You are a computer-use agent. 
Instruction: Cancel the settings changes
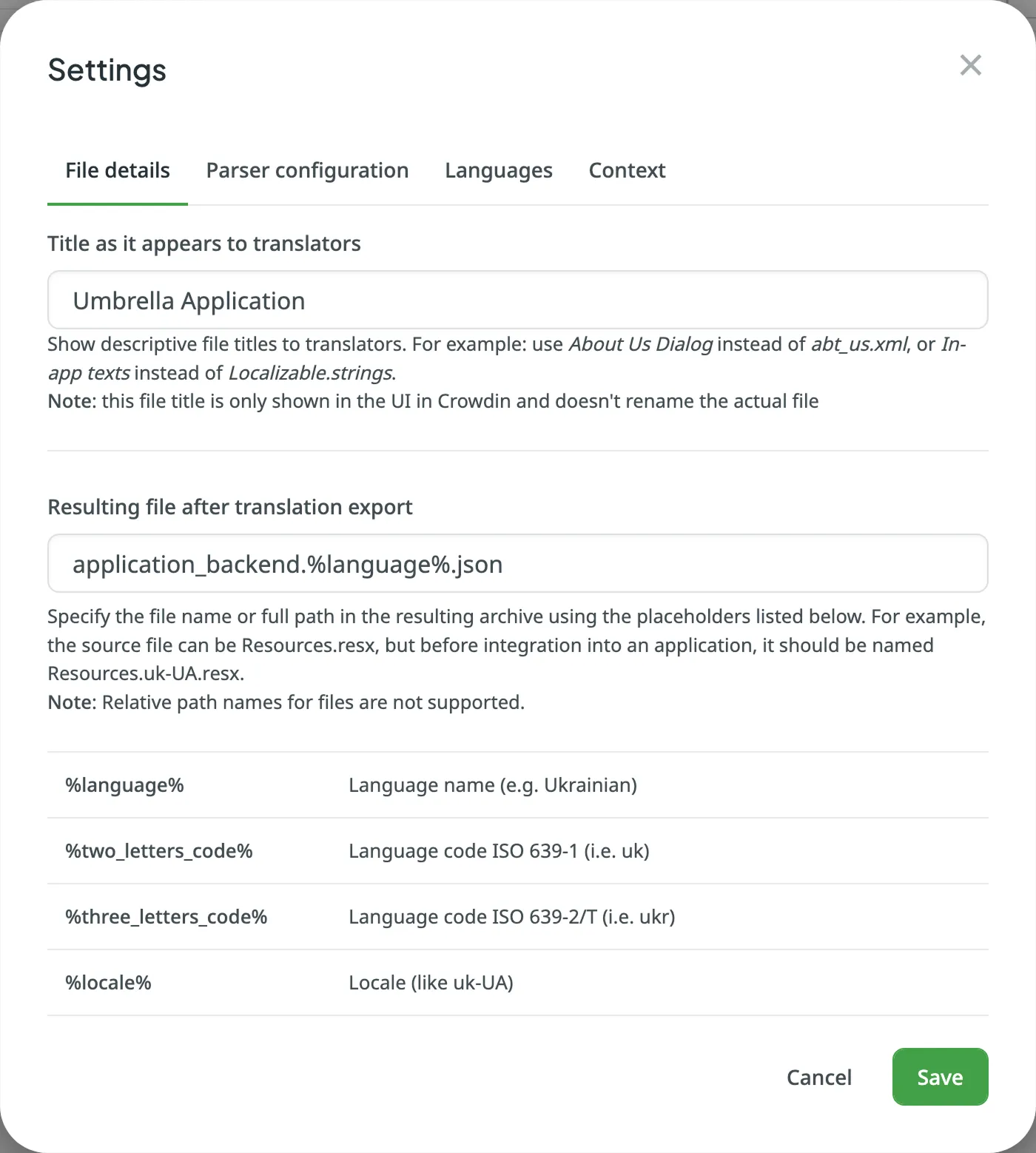pos(818,1077)
